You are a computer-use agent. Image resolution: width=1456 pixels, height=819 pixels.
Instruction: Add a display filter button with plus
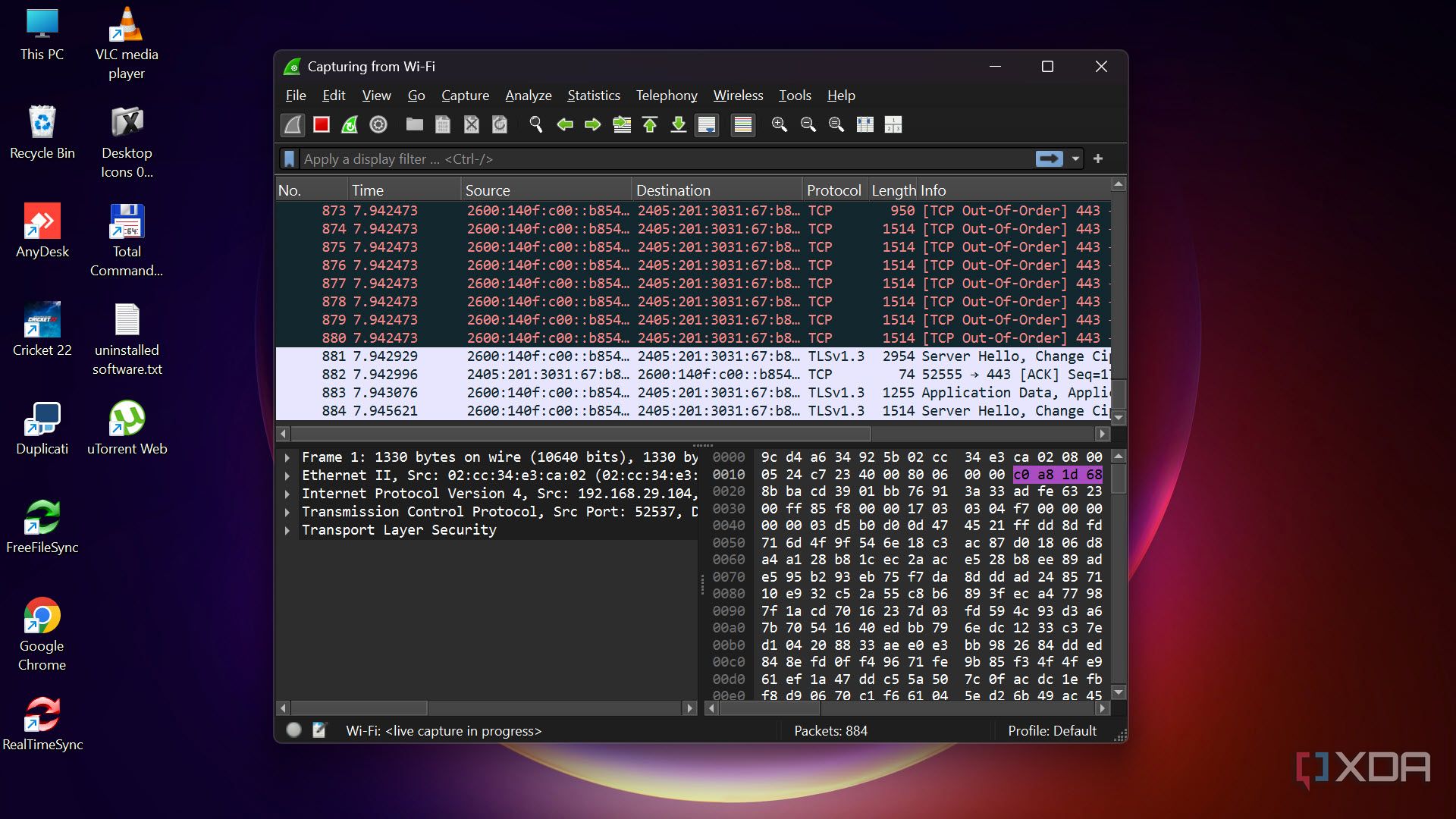[x=1098, y=158]
